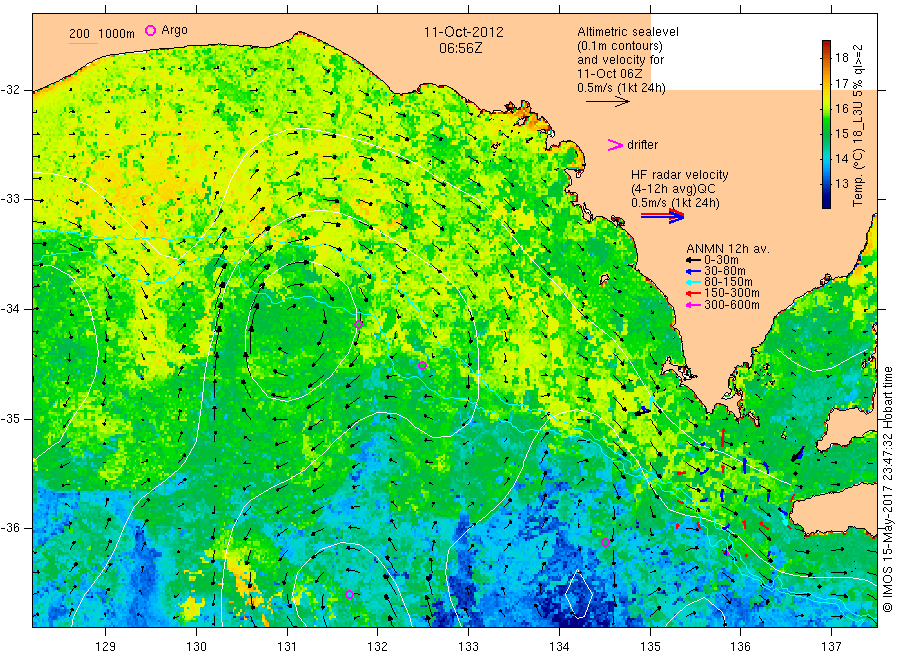Click the temperature color bar at 18

826,57
